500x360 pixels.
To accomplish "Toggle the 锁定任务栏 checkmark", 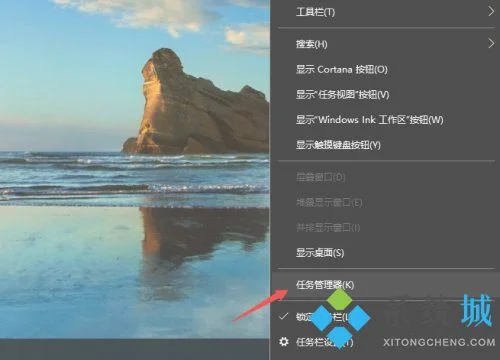I will pos(283,316).
